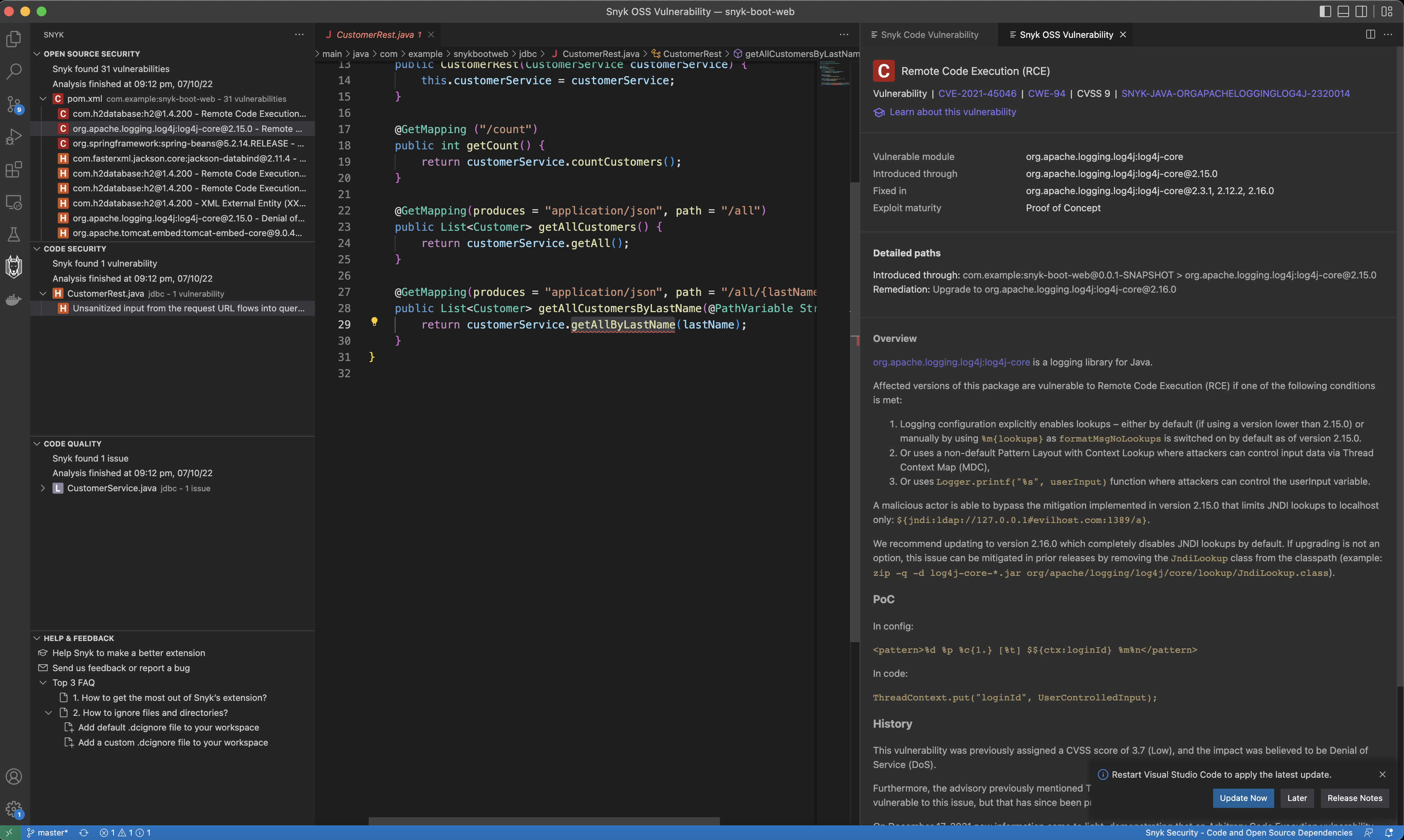
Task: Open the CVE-2021-45046 link
Action: [x=977, y=93]
